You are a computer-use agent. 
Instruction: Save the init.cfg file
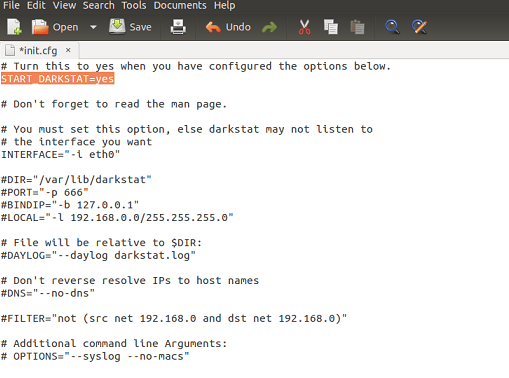pos(130,27)
